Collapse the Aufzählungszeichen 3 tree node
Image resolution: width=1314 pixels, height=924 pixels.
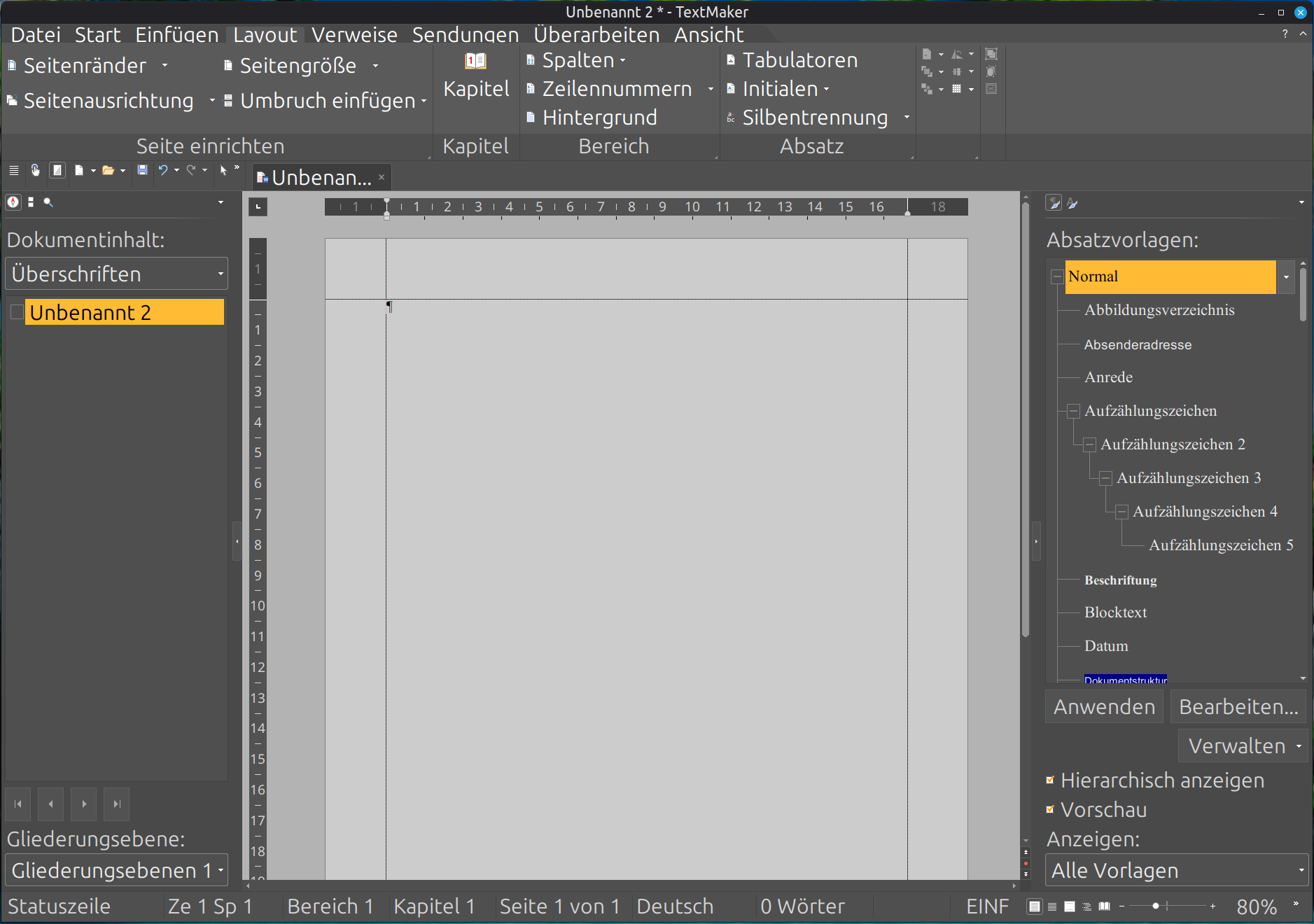[x=1105, y=478]
